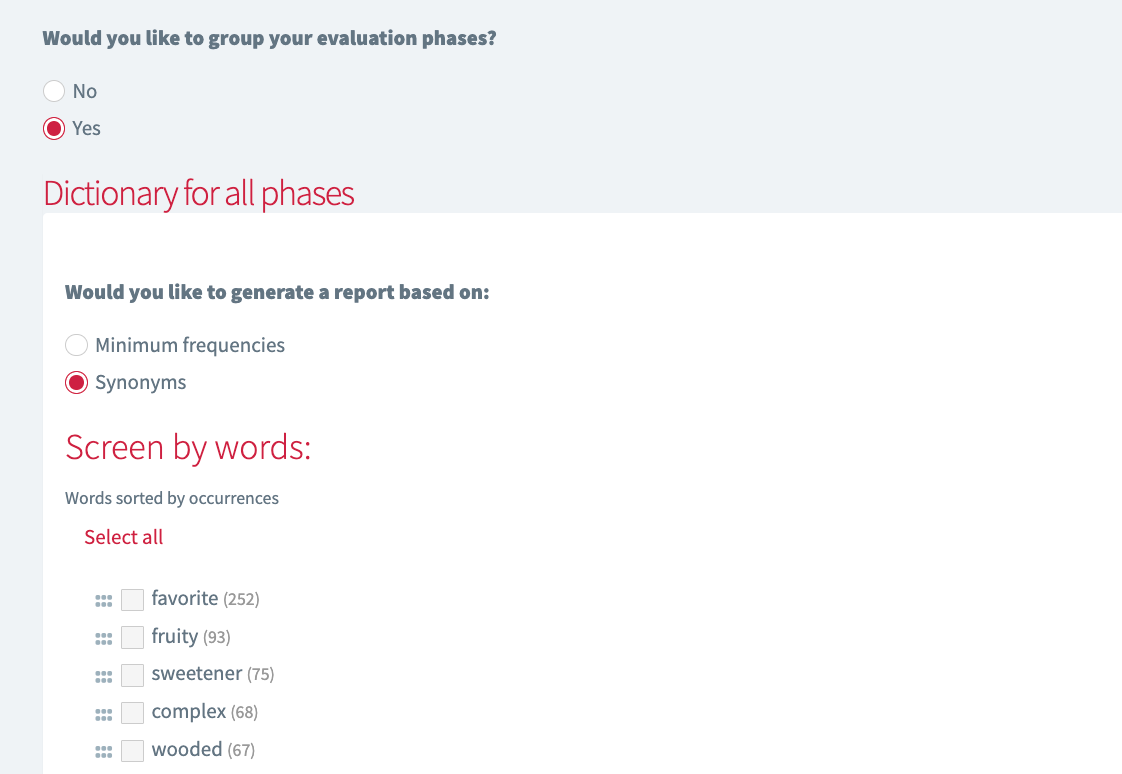
Task: Check the 'sweetener' word checkbox
Action: tap(132, 675)
